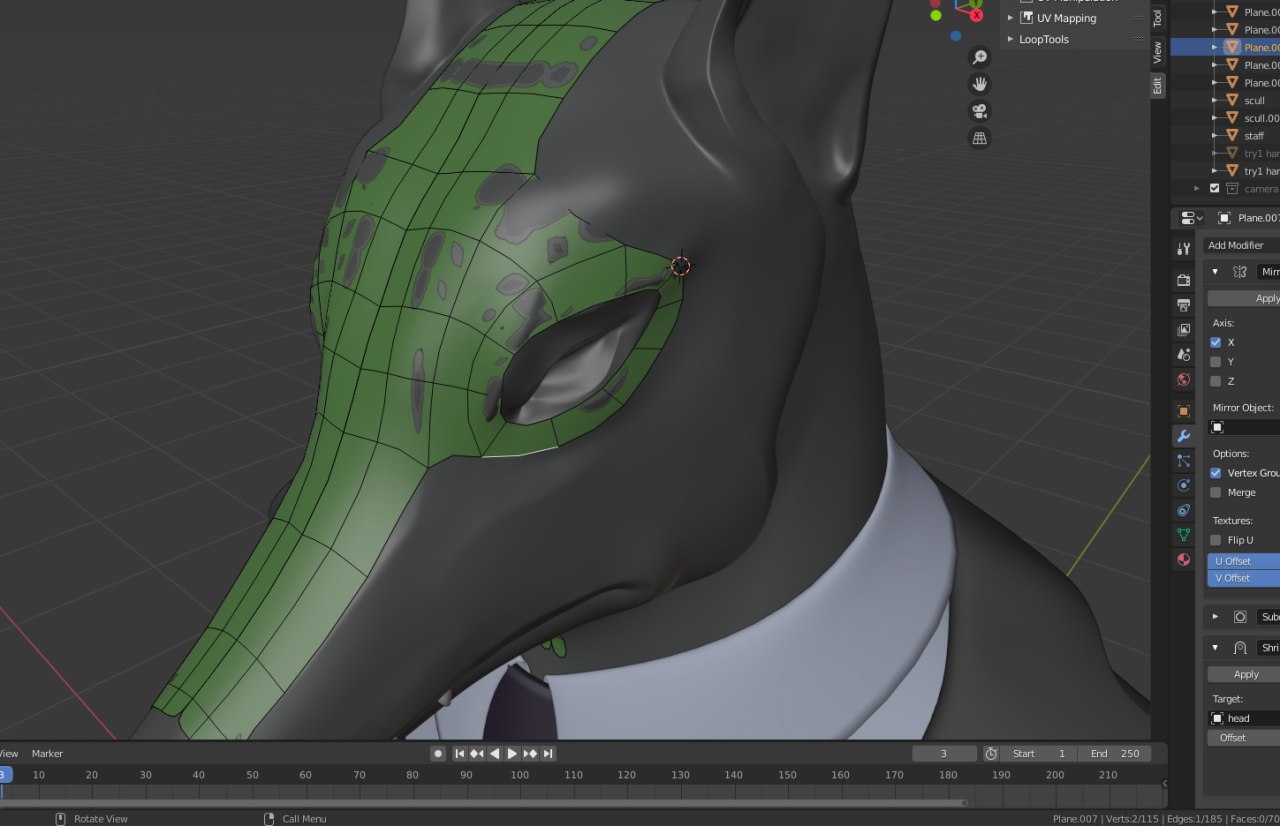This screenshot has width=1280, height=826.
Task: Click the Subdivision modifier icon
Action: click(x=1240, y=617)
